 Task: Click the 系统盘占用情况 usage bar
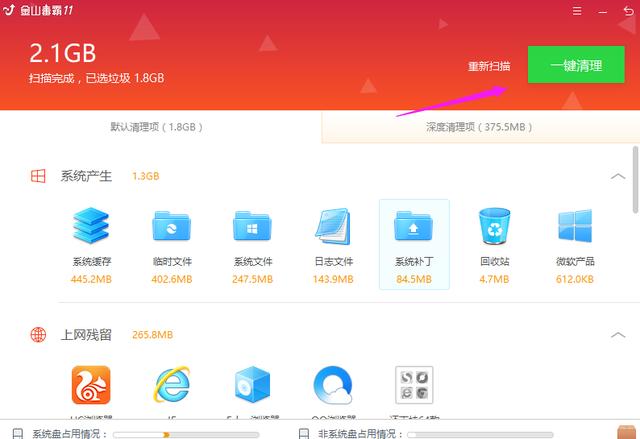point(186,435)
